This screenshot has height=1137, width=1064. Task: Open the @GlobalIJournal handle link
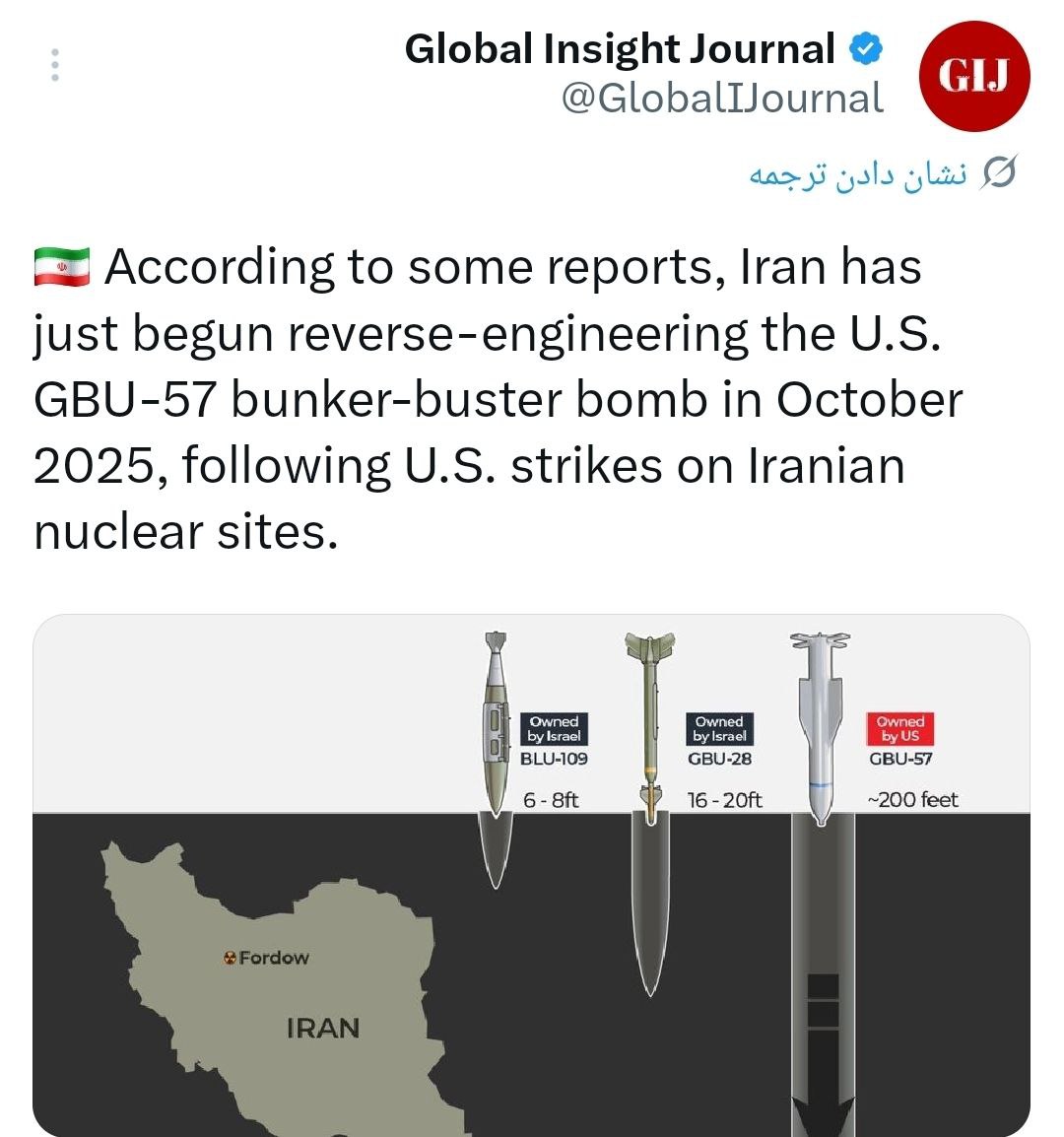click(x=722, y=99)
